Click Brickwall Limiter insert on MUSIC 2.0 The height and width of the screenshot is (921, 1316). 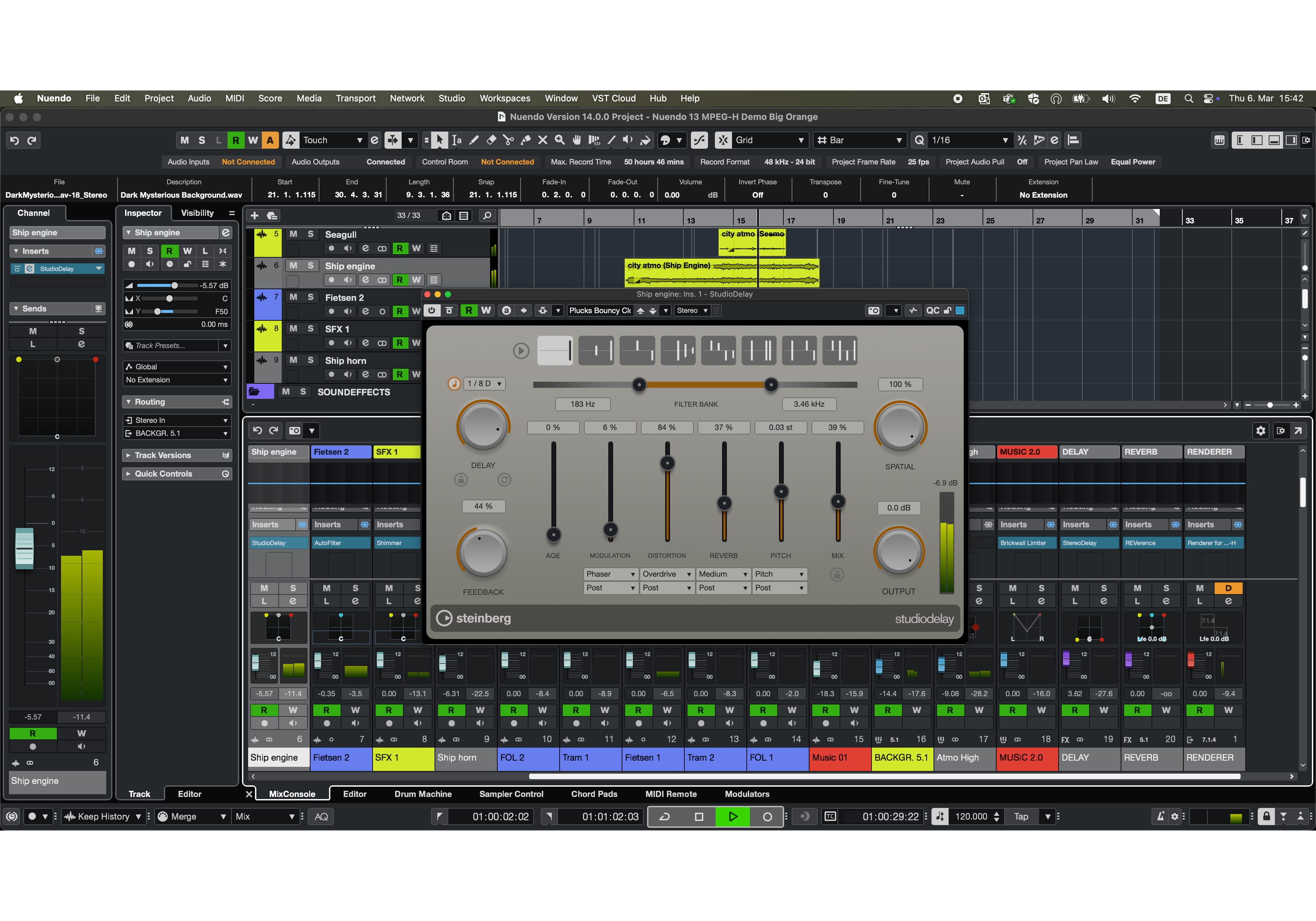[1026, 543]
